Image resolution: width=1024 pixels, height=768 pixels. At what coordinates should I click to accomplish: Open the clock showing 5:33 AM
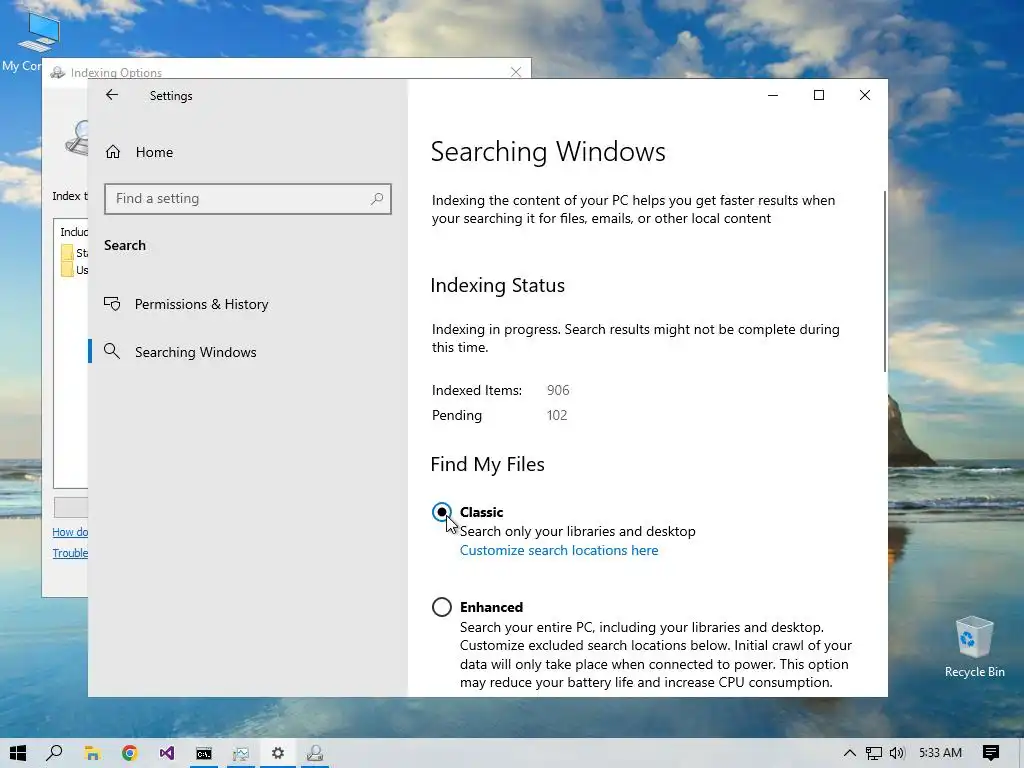pyautogui.click(x=940, y=753)
